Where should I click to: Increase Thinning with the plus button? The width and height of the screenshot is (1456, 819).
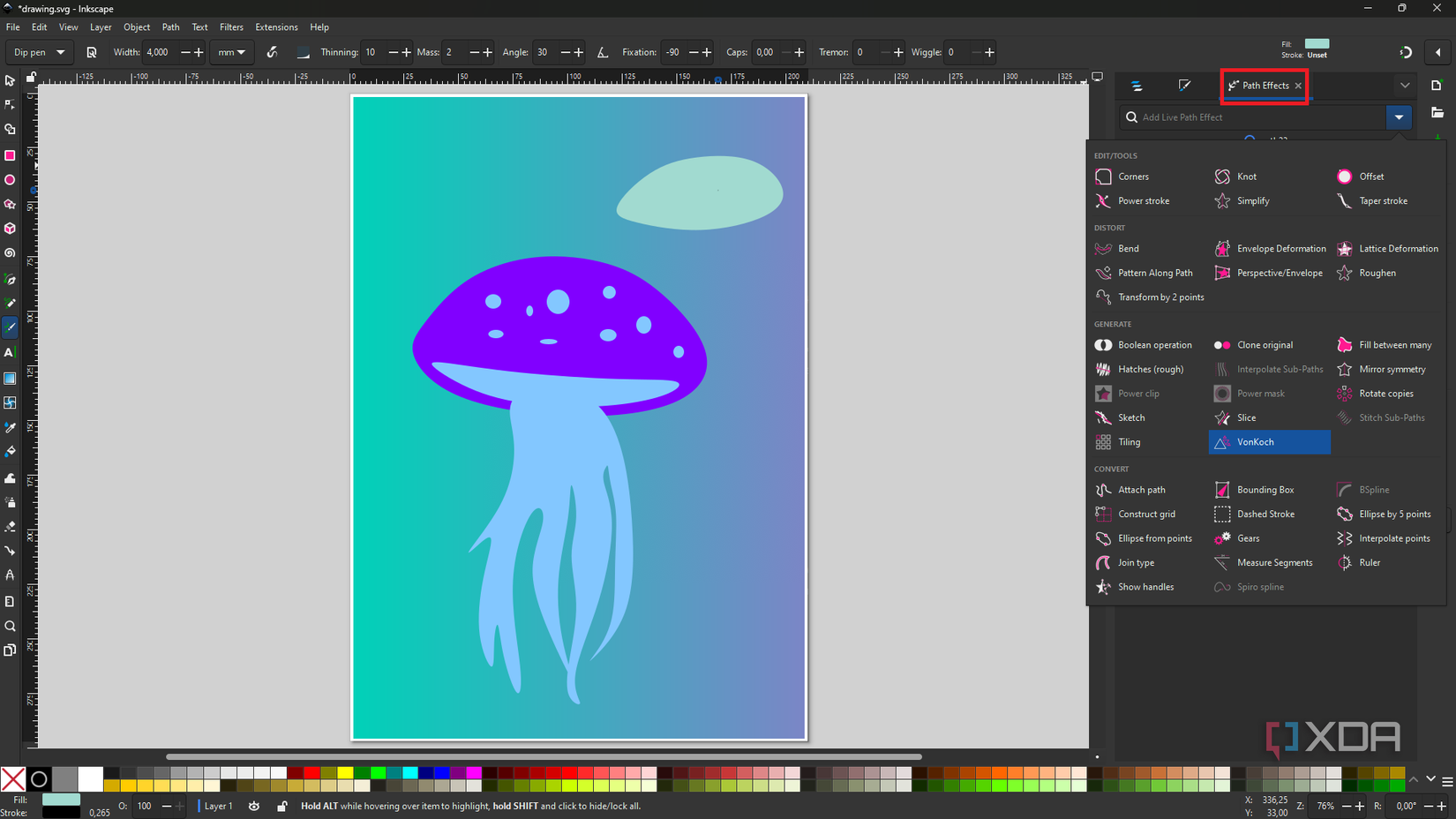pos(406,52)
